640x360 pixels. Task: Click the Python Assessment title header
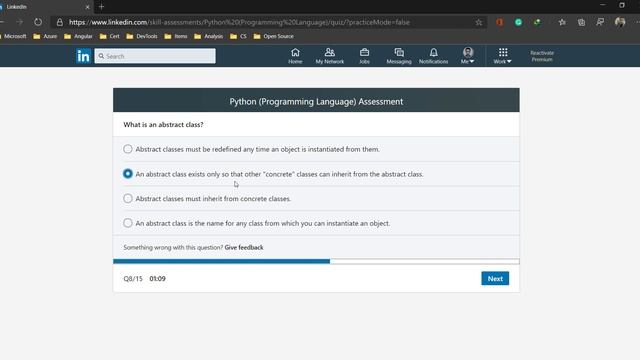click(x=316, y=101)
